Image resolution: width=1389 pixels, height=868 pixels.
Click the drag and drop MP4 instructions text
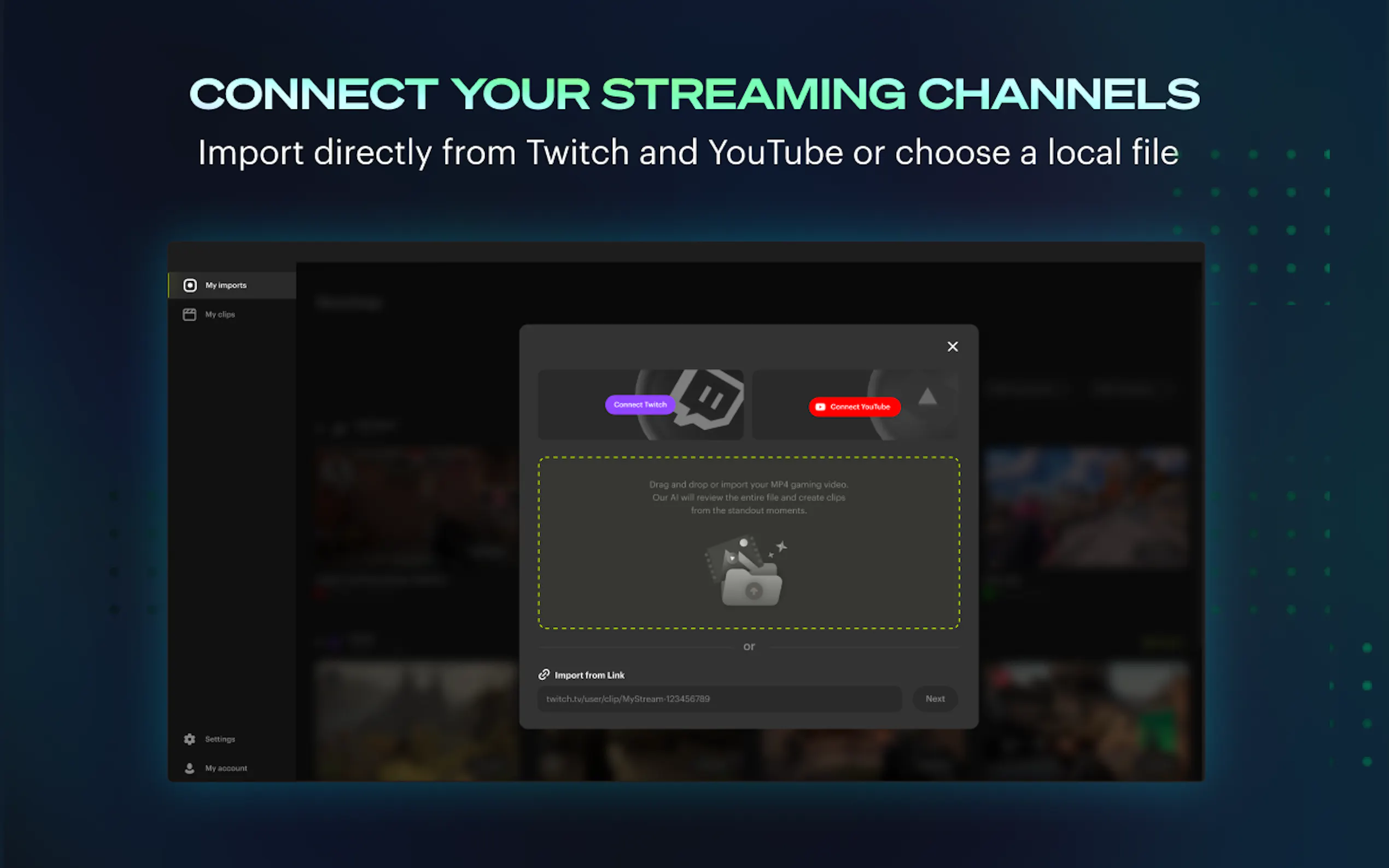749,498
